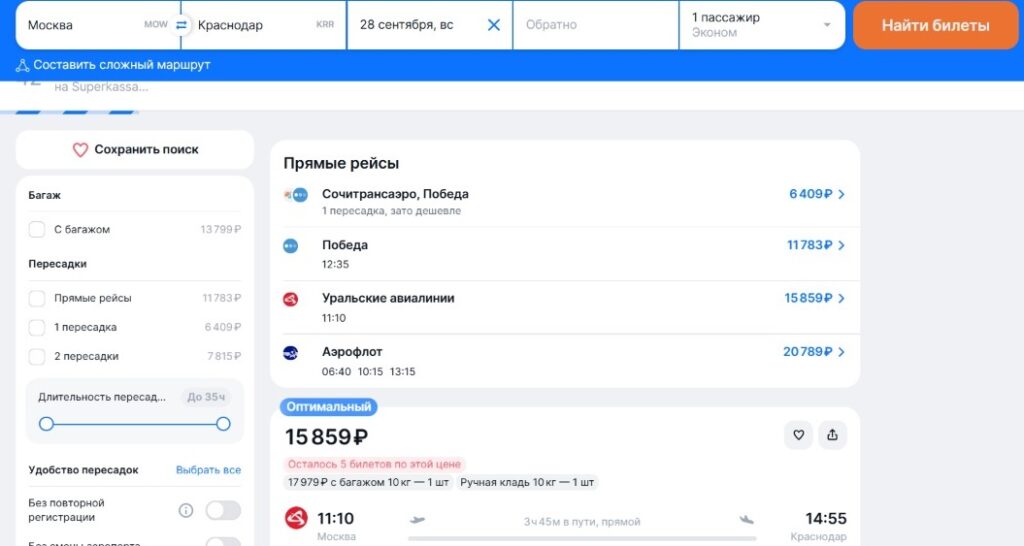Click the Краснодар destination field
The image size is (1024, 546).
(x=264, y=25)
